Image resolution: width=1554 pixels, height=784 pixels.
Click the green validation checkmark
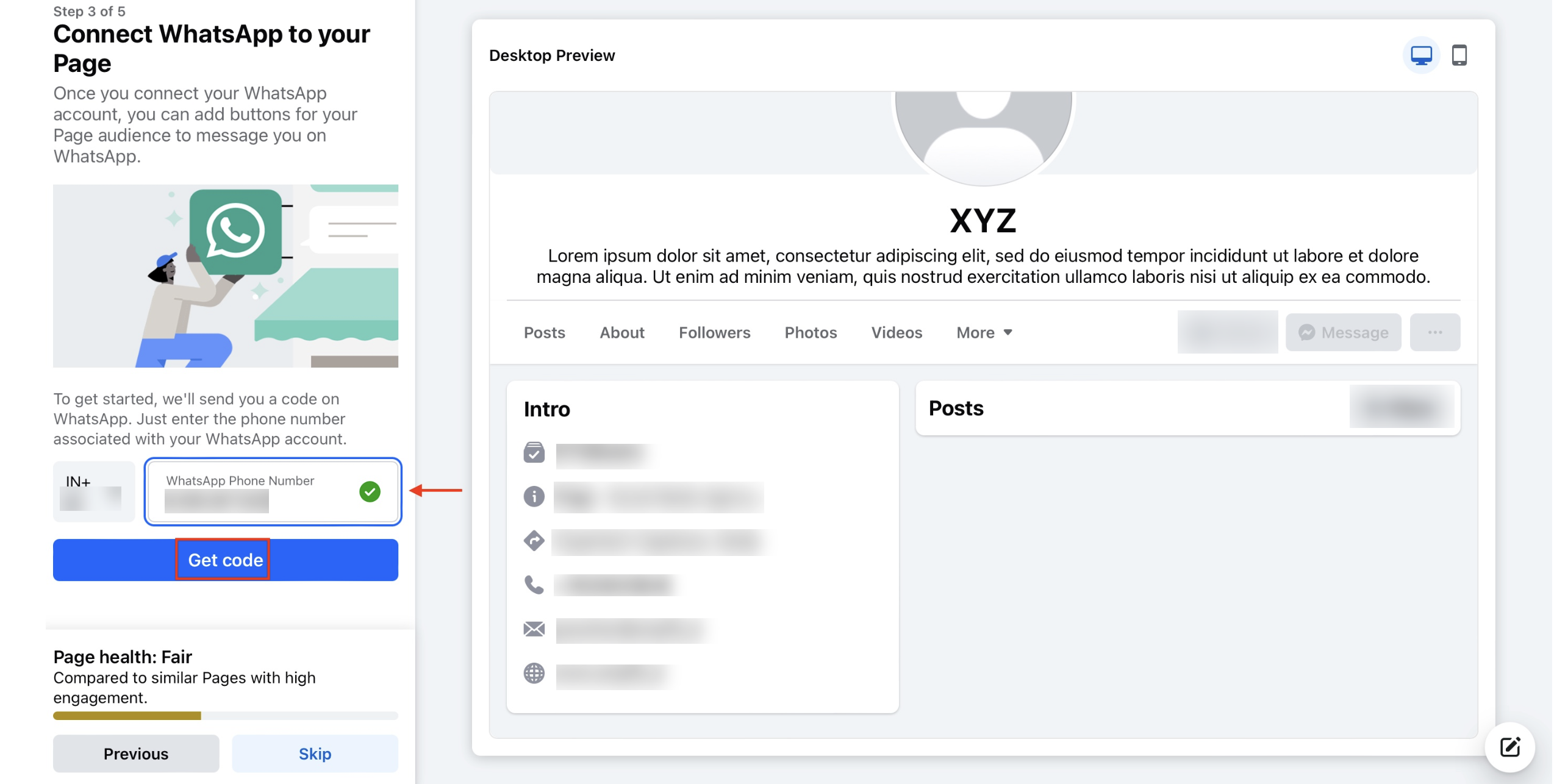(370, 491)
